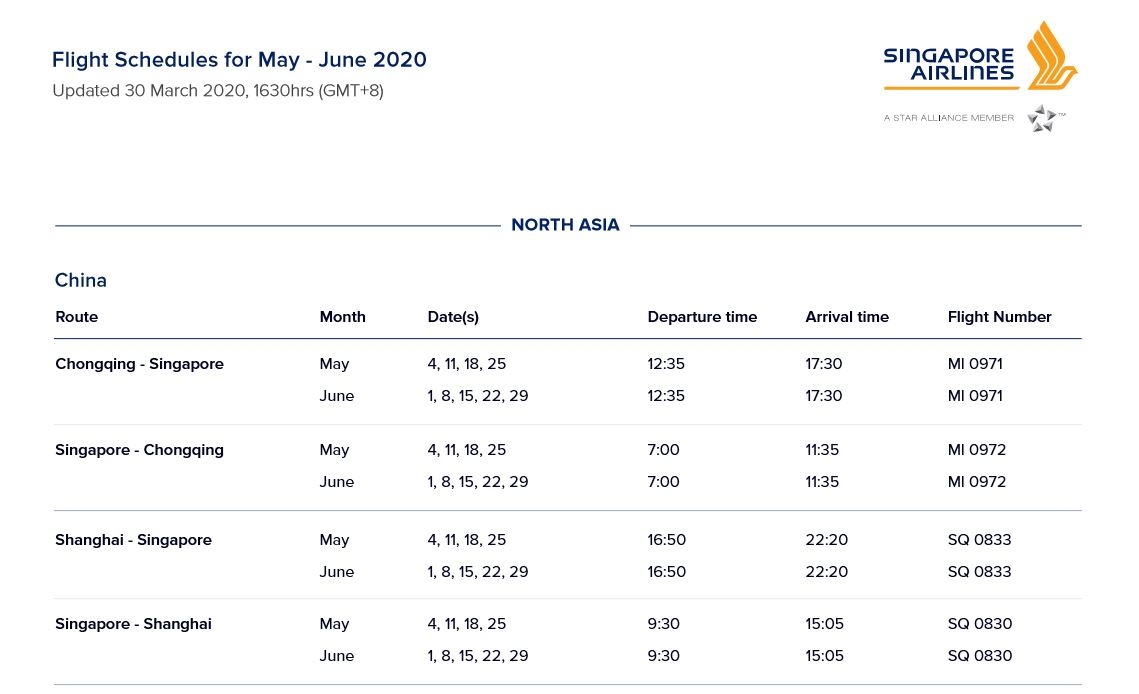This screenshot has width=1139, height=694.
Task: Click the Flight Number column header
Action: [999, 317]
